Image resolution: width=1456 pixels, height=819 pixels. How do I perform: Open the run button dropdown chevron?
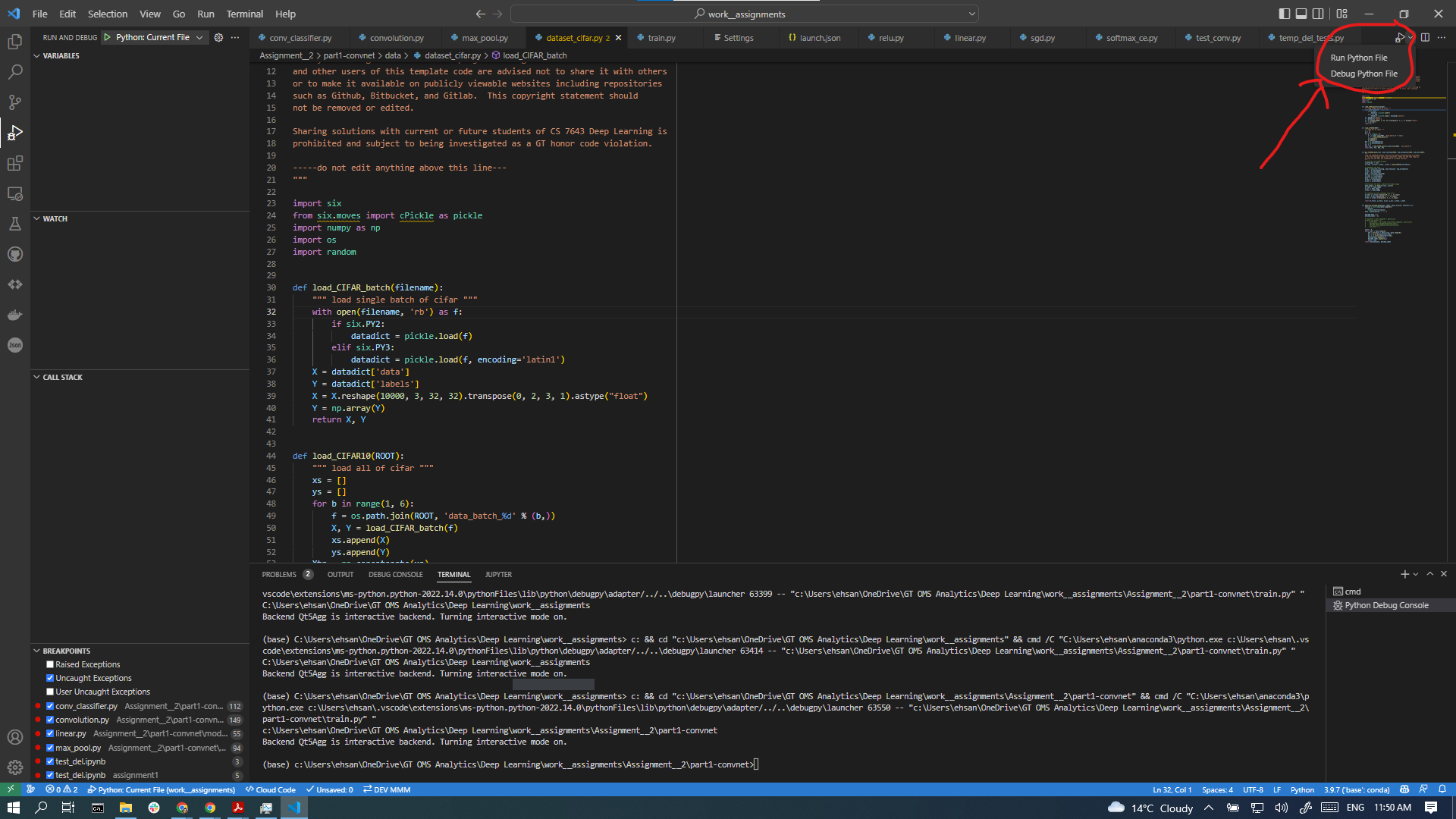(1410, 37)
